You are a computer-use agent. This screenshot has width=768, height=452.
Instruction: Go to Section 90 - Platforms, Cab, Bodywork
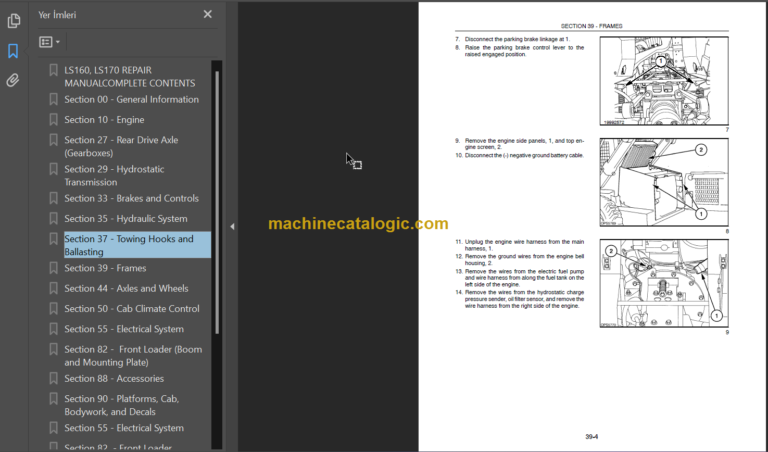[x=121, y=405]
